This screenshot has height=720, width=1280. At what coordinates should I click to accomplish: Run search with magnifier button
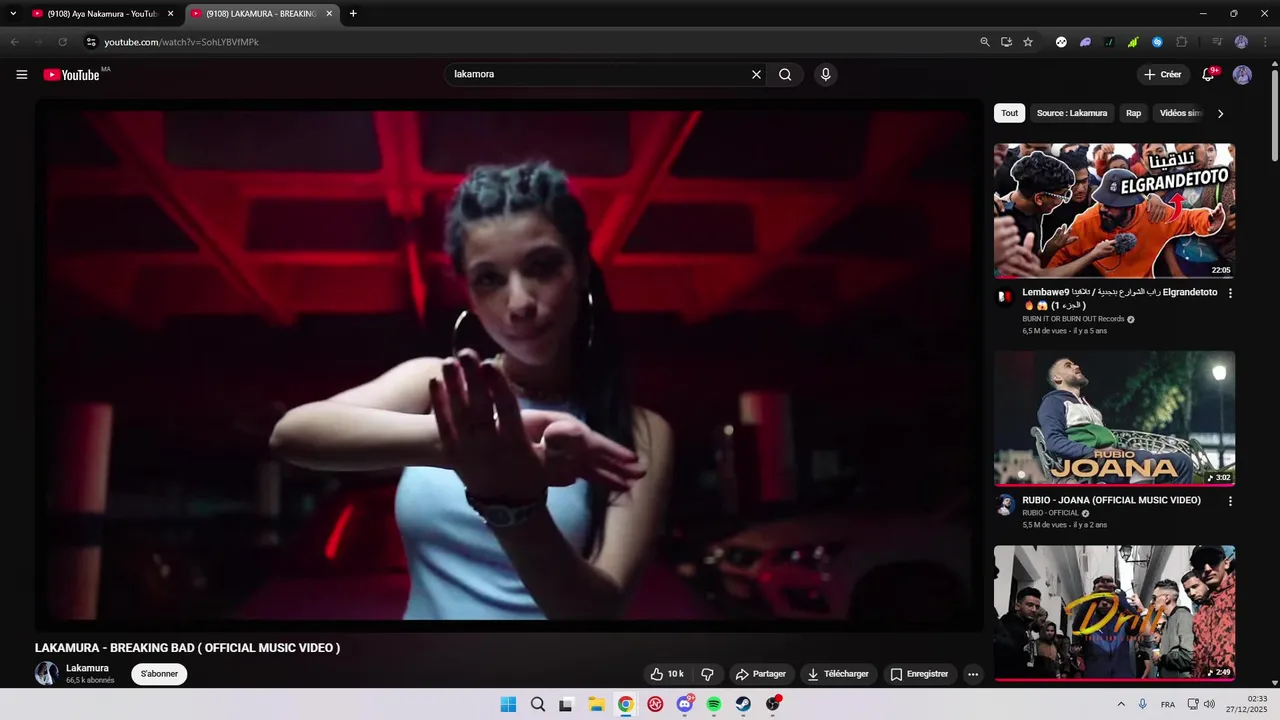point(785,74)
